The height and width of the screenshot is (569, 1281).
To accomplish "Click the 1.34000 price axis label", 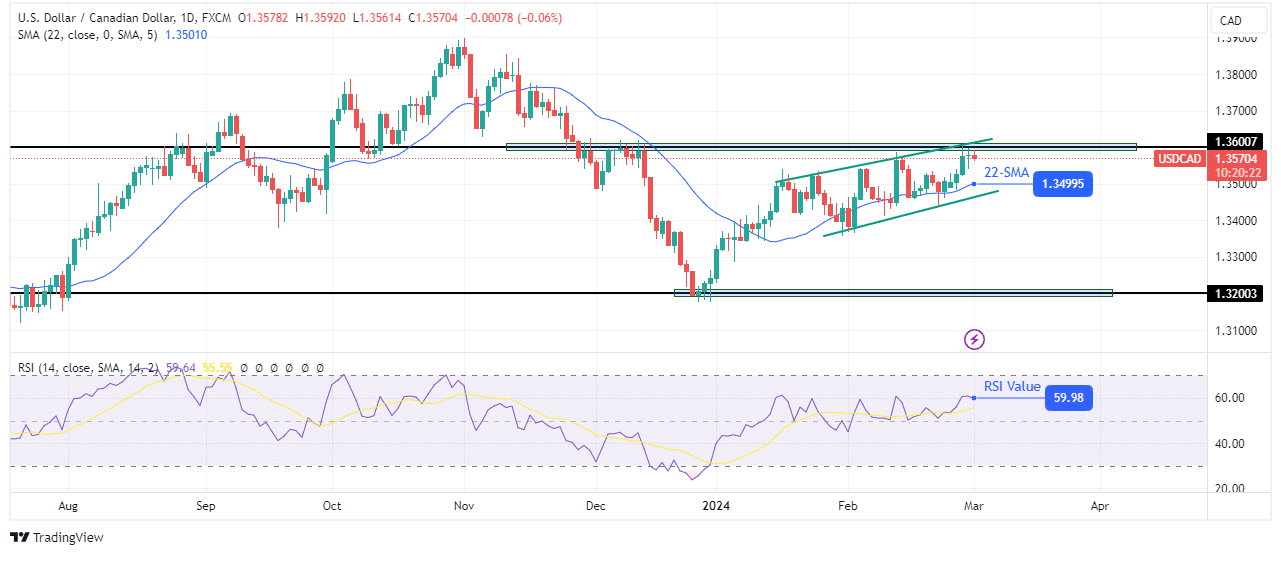I will 1236,221.
